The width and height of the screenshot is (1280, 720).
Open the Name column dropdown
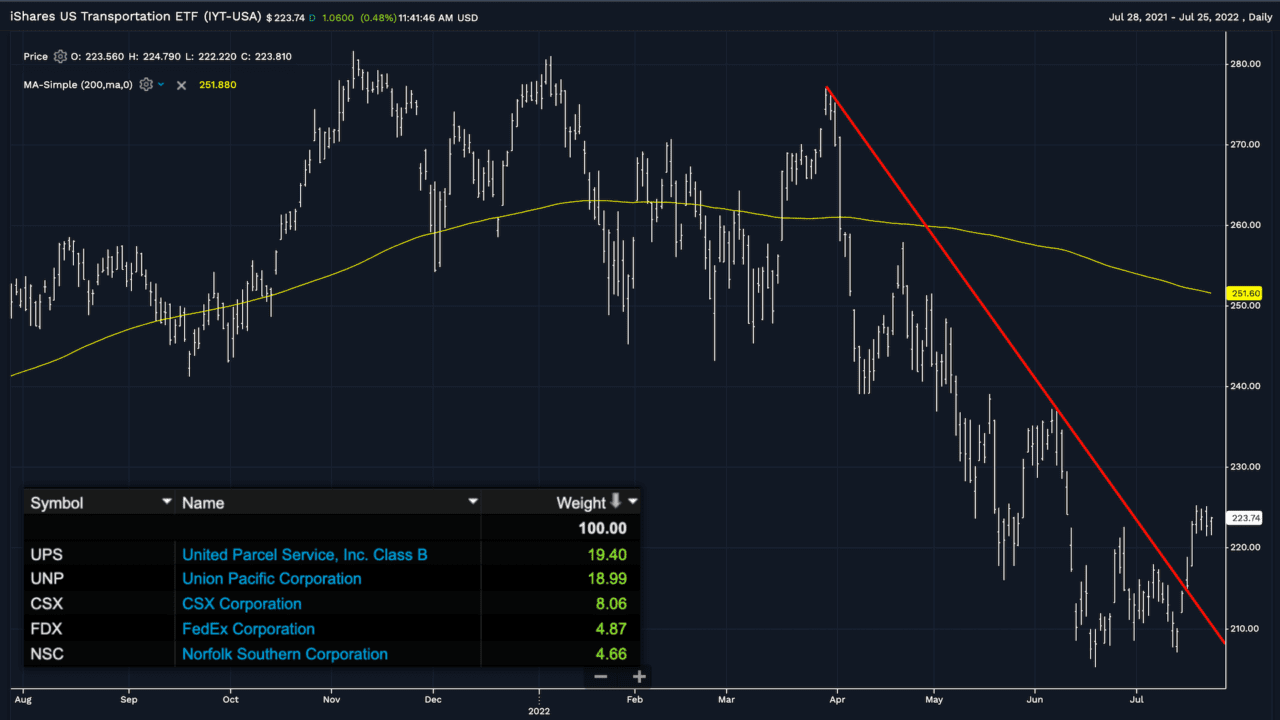coord(473,502)
